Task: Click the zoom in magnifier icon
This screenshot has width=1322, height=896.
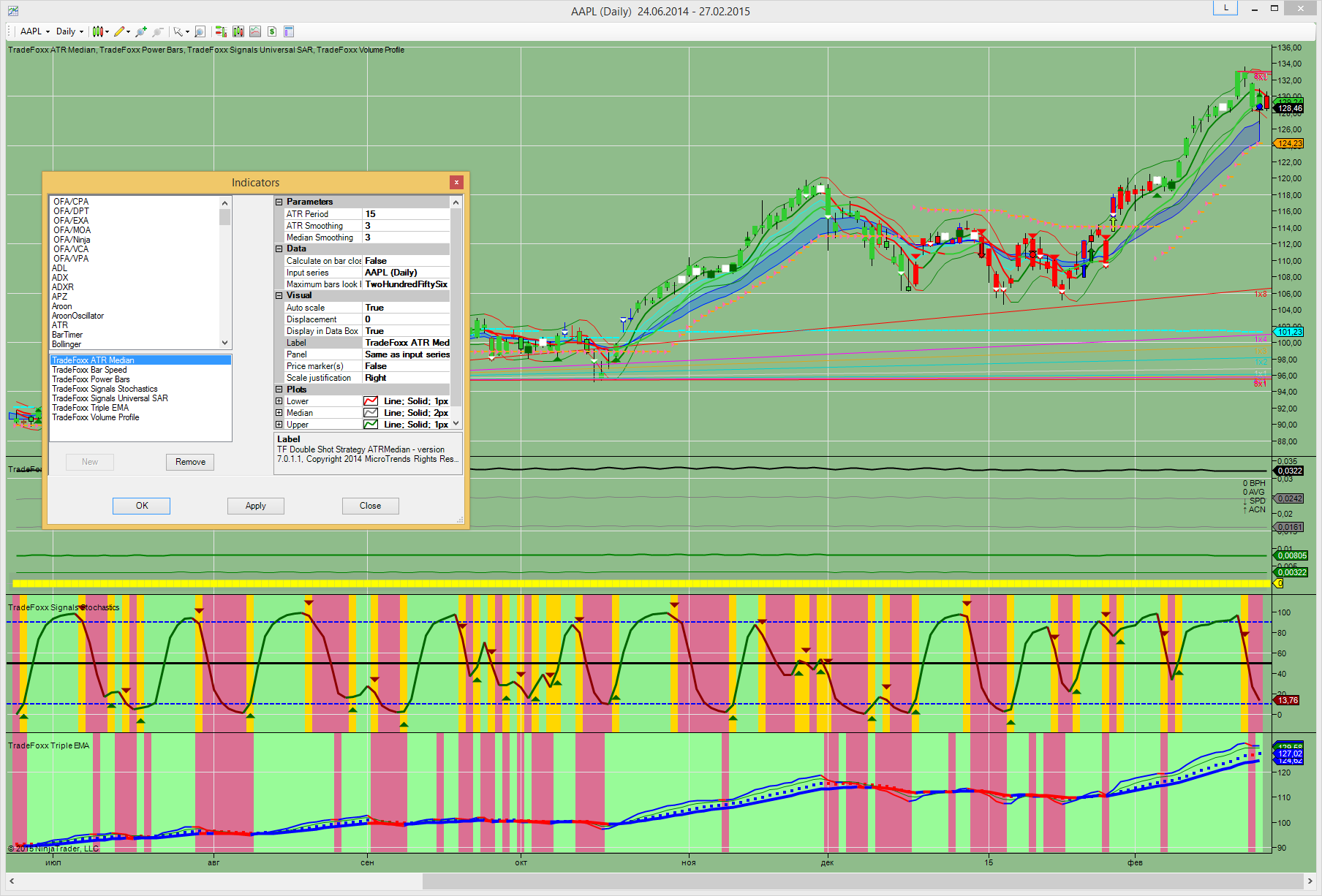Action: click(140, 31)
